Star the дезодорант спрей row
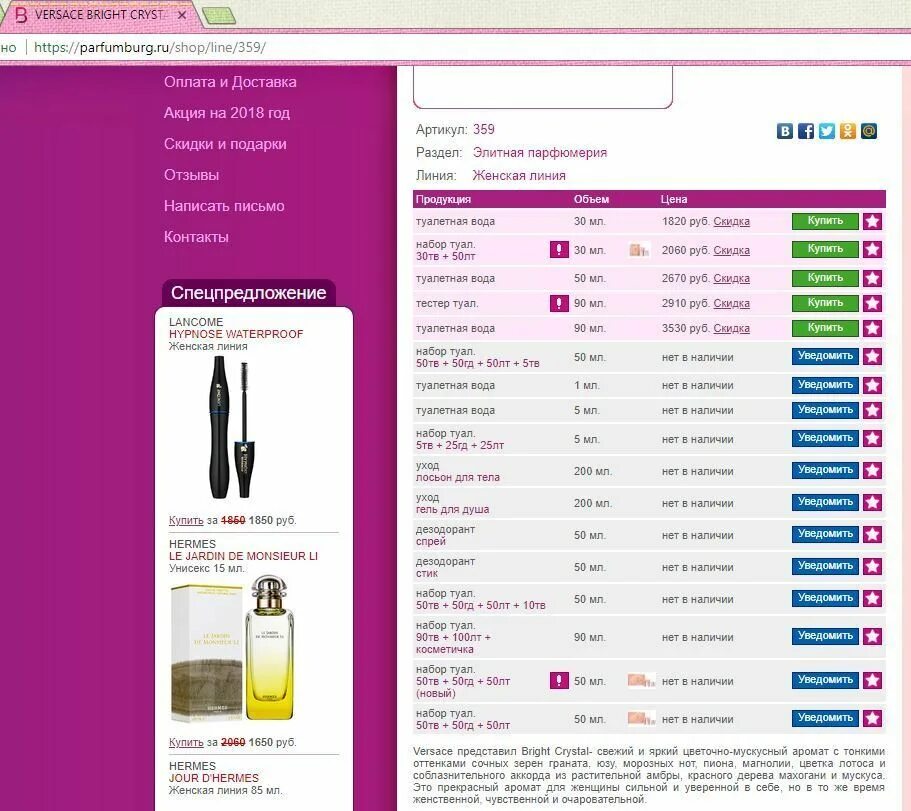The image size is (911, 811). pos(872,534)
